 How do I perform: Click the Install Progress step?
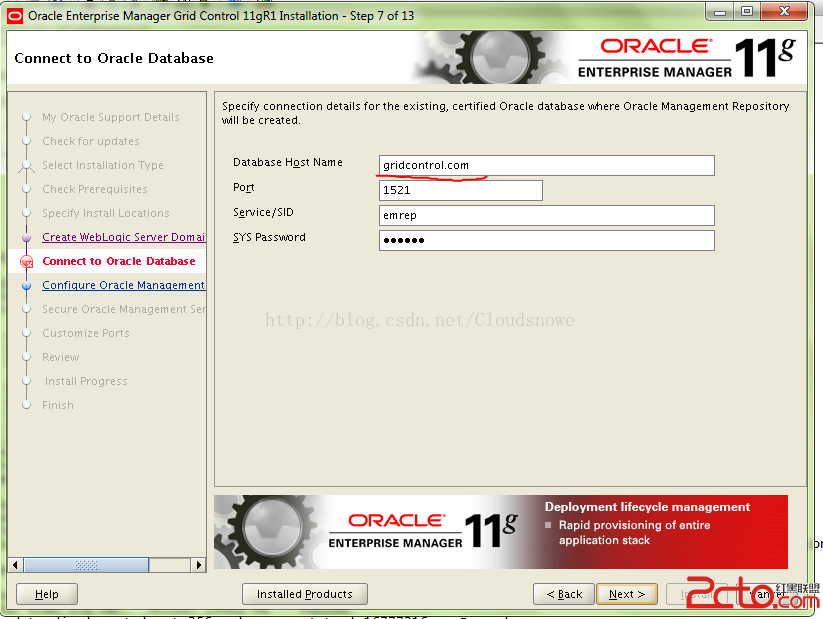click(86, 381)
